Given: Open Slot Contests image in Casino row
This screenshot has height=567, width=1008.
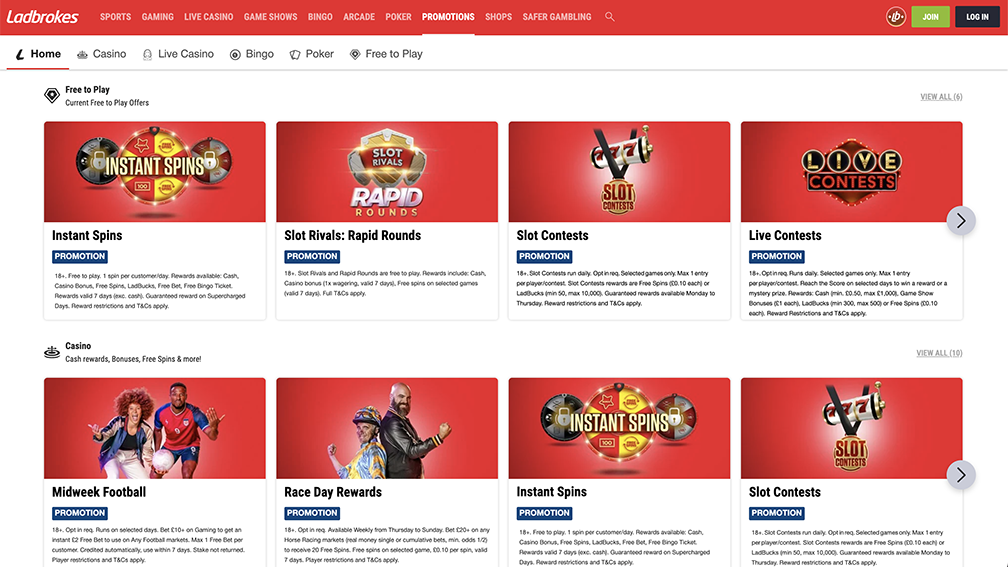Looking at the screenshot, I should click(x=852, y=428).
